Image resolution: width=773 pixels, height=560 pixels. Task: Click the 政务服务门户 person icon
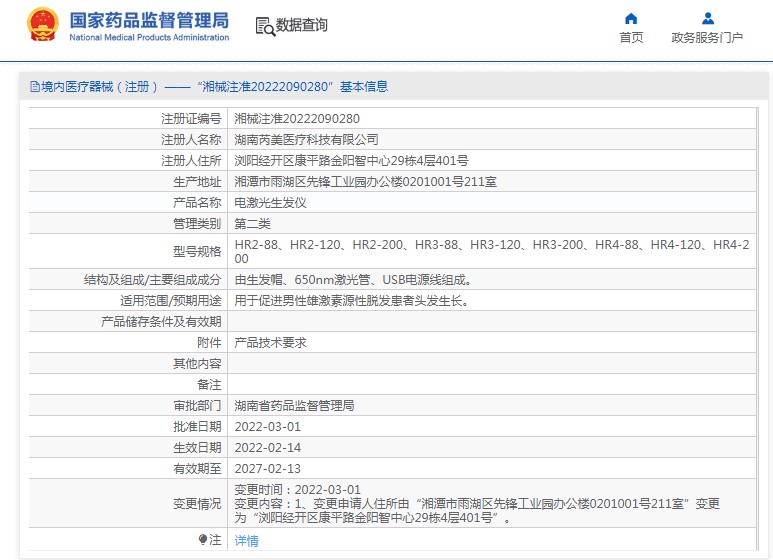click(707, 18)
